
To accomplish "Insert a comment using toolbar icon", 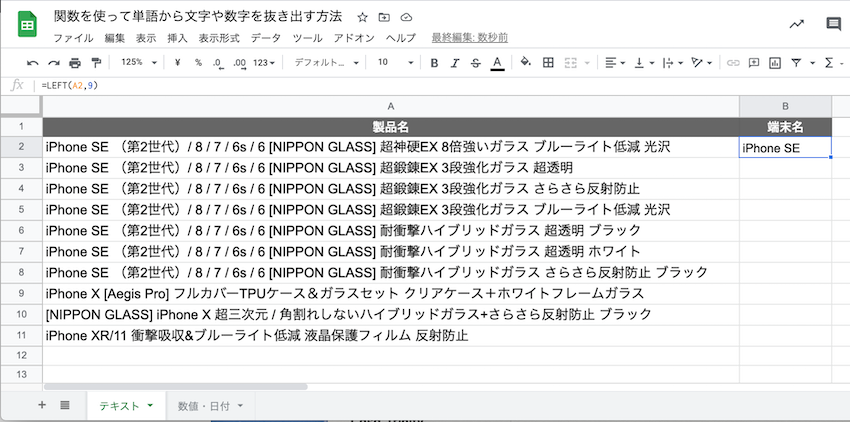I will coord(755,62).
